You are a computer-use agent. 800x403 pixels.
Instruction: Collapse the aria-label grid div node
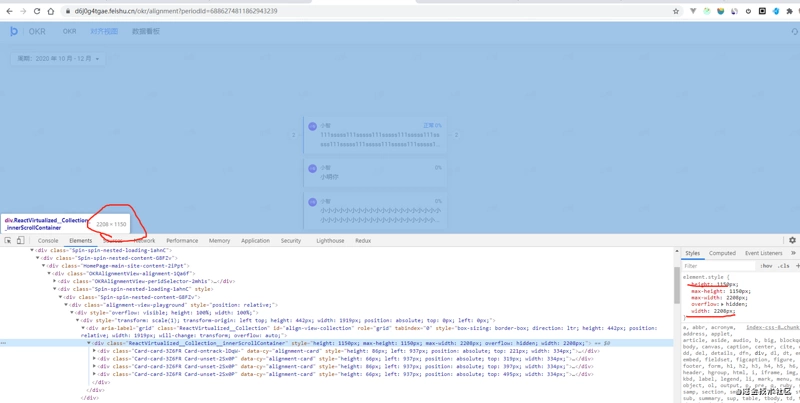click(x=83, y=328)
